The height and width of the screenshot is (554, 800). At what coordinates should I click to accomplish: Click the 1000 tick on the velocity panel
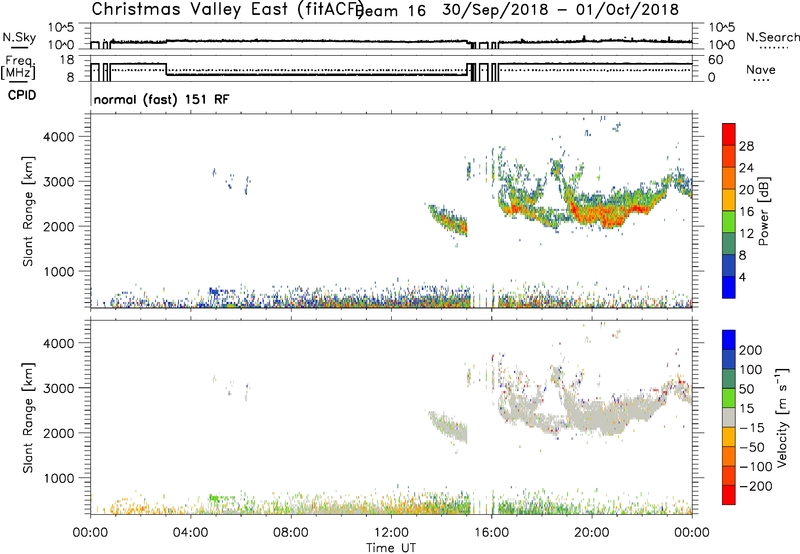tap(58, 478)
